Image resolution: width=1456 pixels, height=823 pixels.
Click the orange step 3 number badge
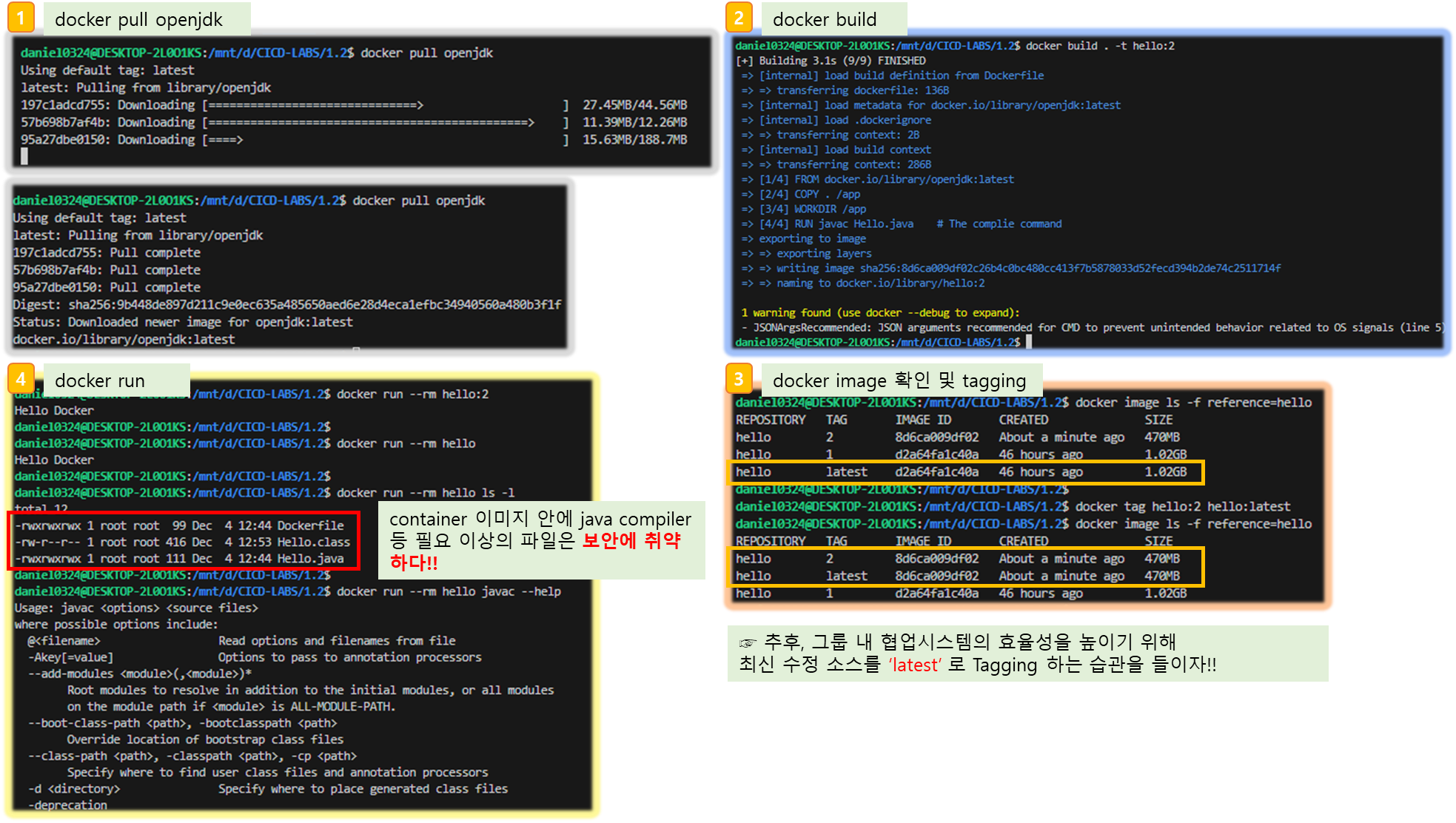pyautogui.click(x=738, y=379)
